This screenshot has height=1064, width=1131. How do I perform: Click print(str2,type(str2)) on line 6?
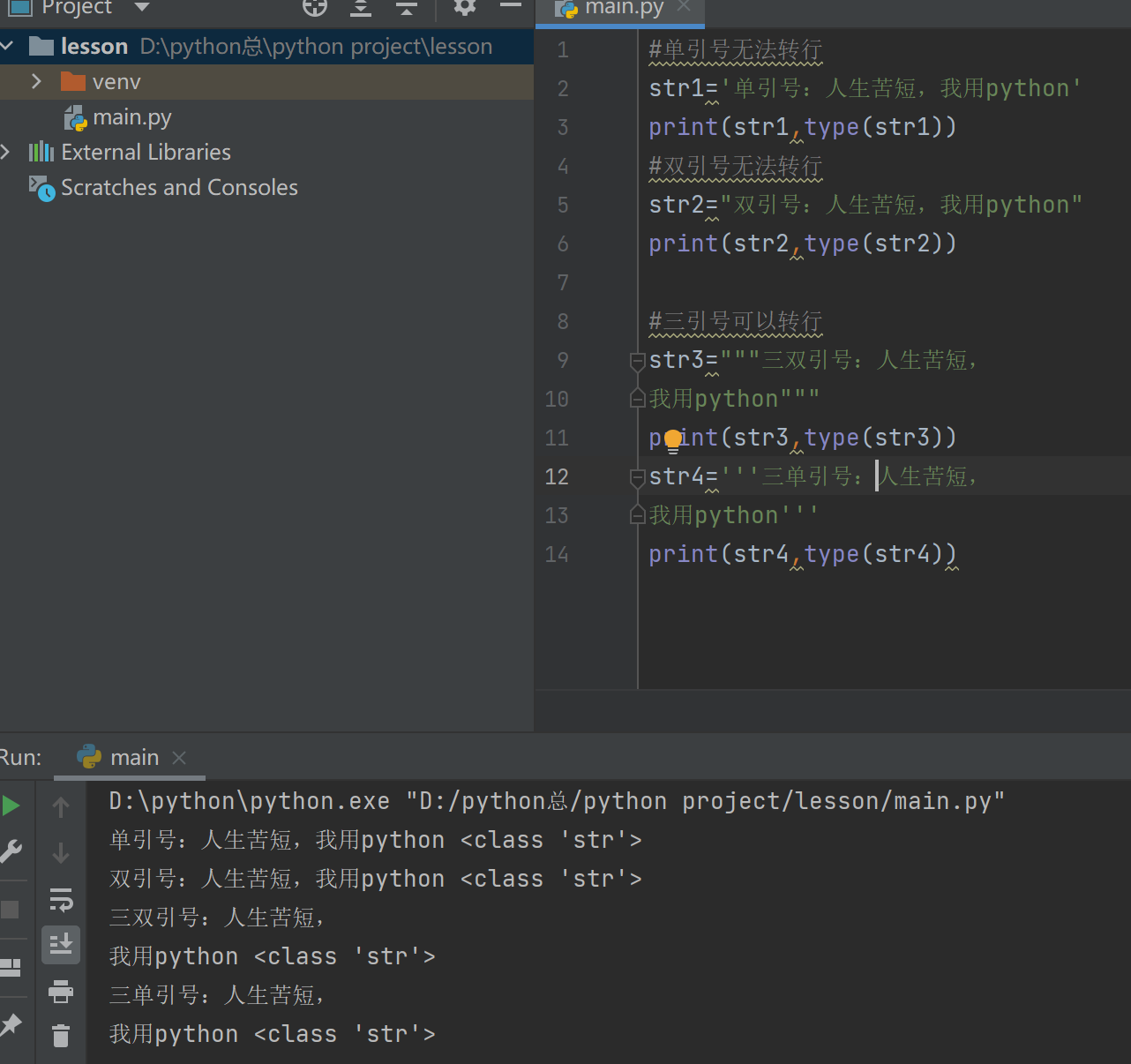[803, 244]
